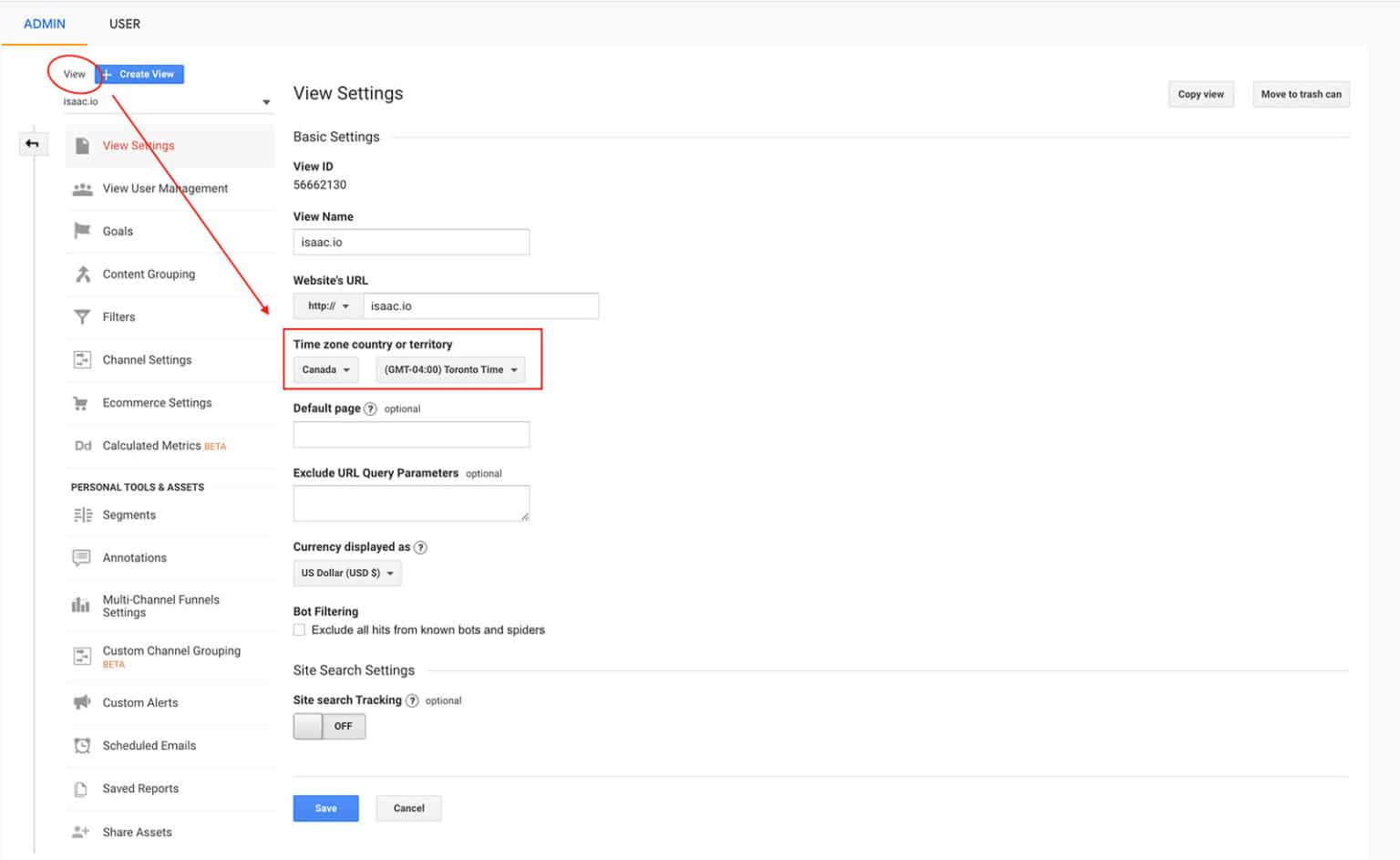Click the View Name input field
This screenshot has width=1400, height=860.
tap(411, 242)
